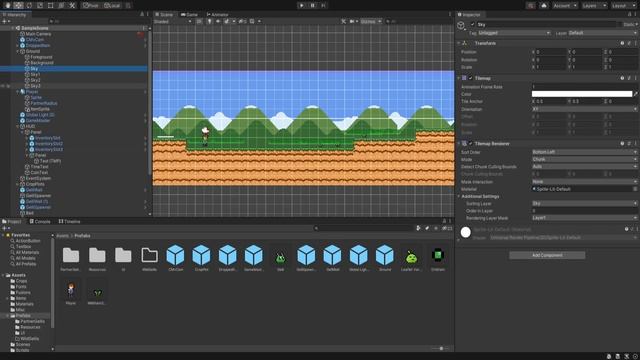
Task: Toggle Local/Global handle rotation
Action: point(111,5)
